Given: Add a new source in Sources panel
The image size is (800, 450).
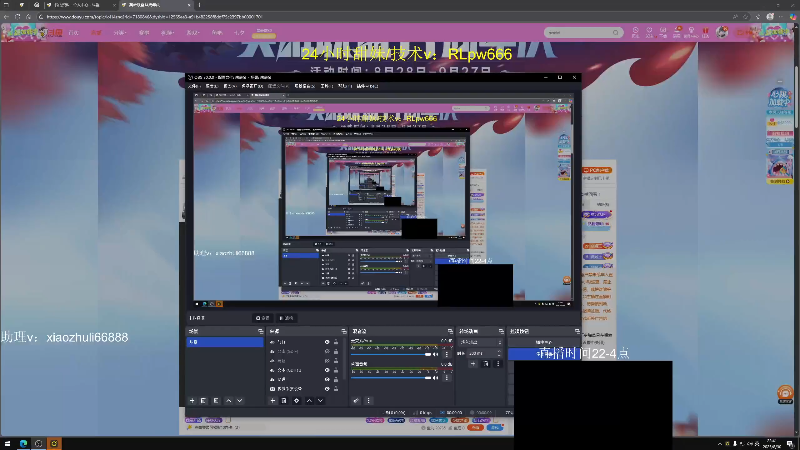Looking at the screenshot, I should click(x=272, y=401).
